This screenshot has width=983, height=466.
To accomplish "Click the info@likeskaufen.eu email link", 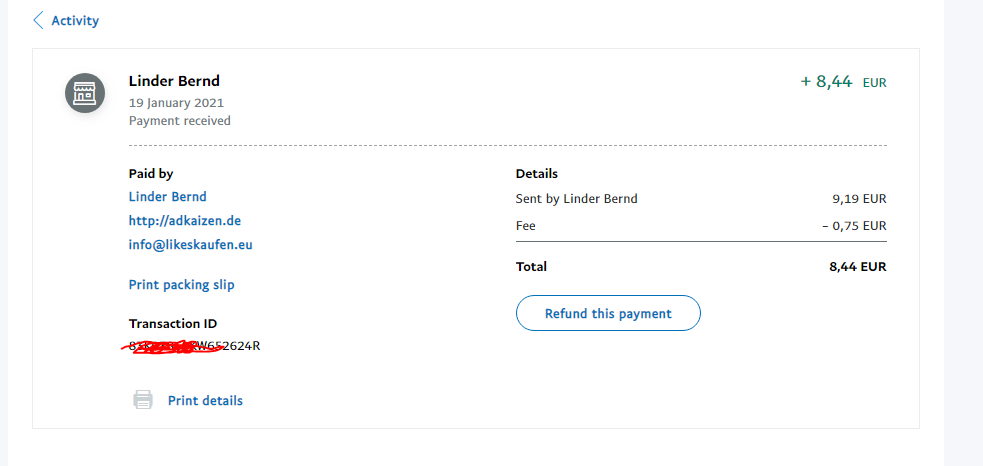I will click(x=191, y=245).
